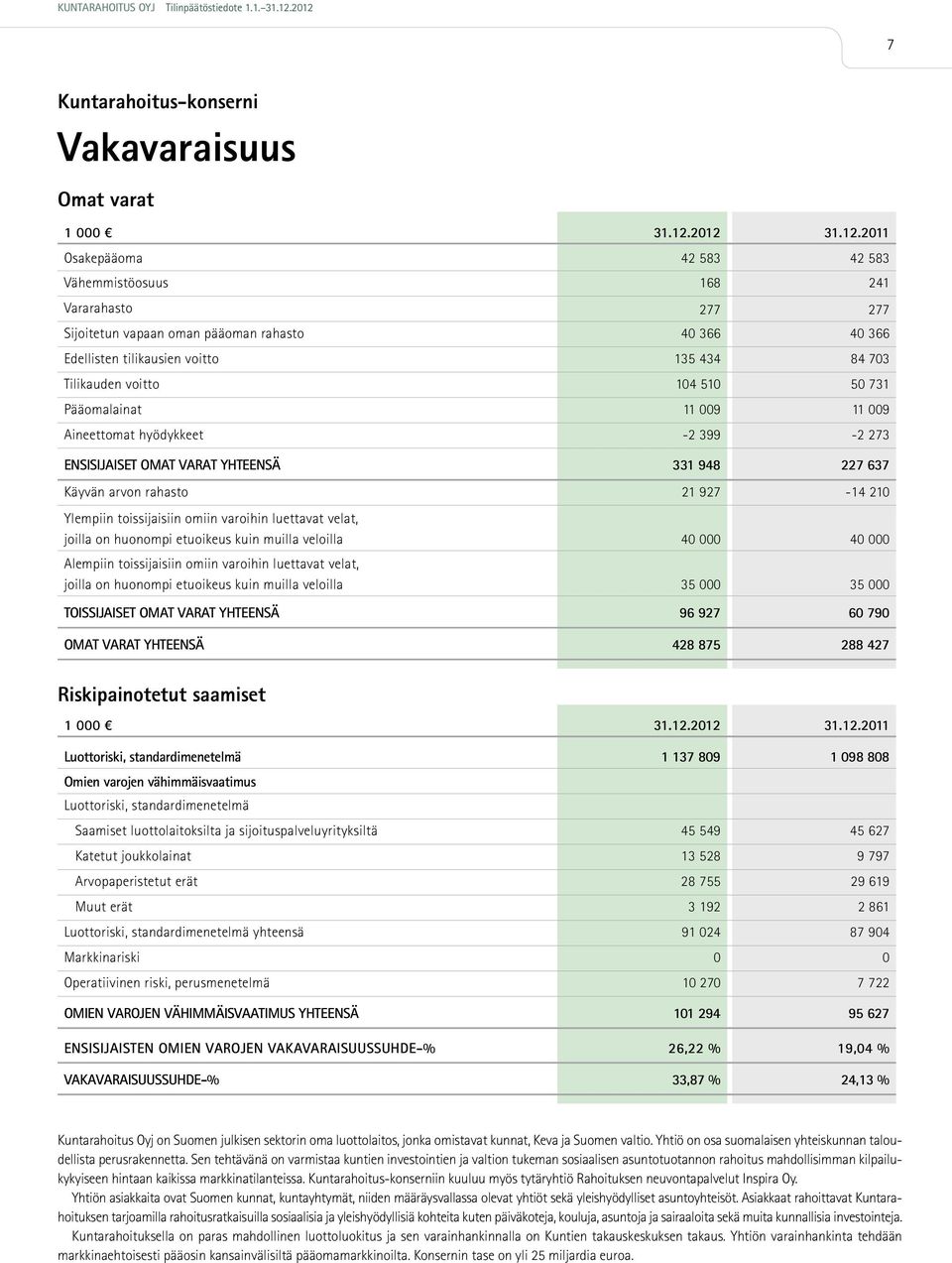The image size is (952, 1263).
Task: Click the Riskipainotetut saamiset section heading
Action: pyautogui.click(x=162, y=695)
